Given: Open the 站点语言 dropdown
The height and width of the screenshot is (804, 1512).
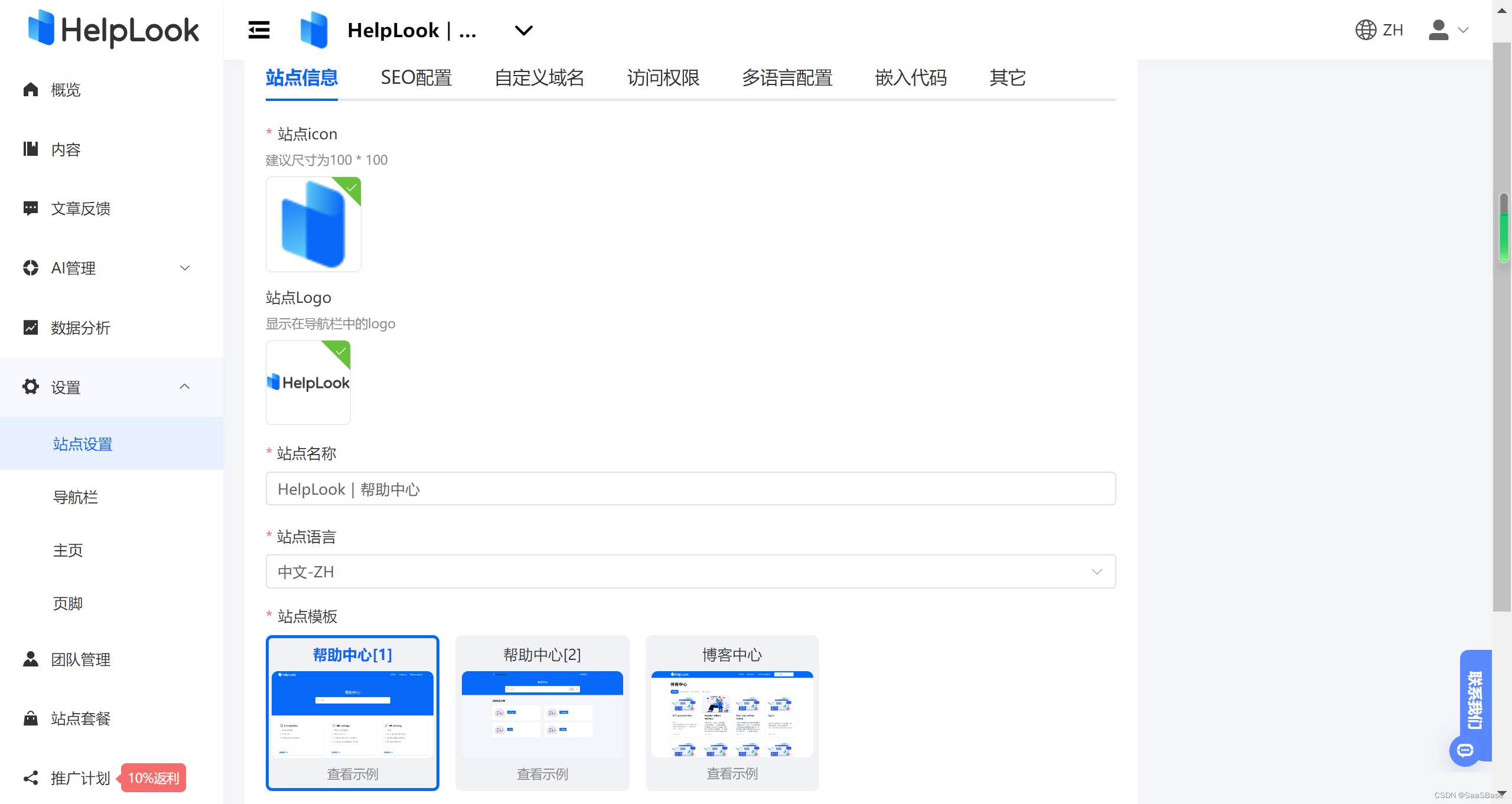Looking at the screenshot, I should pyautogui.click(x=690, y=571).
